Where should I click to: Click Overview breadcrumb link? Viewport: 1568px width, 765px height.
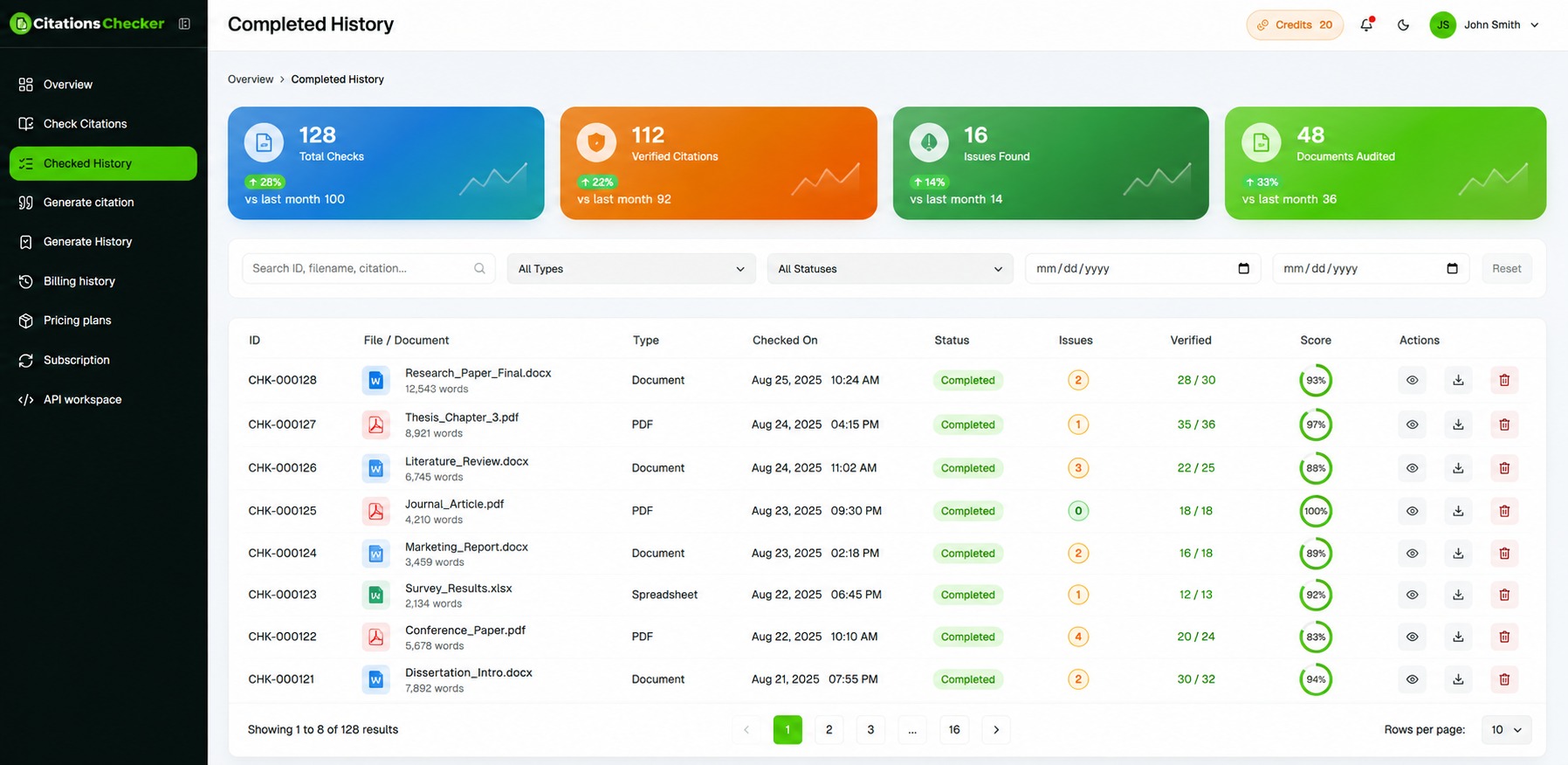pyautogui.click(x=251, y=79)
